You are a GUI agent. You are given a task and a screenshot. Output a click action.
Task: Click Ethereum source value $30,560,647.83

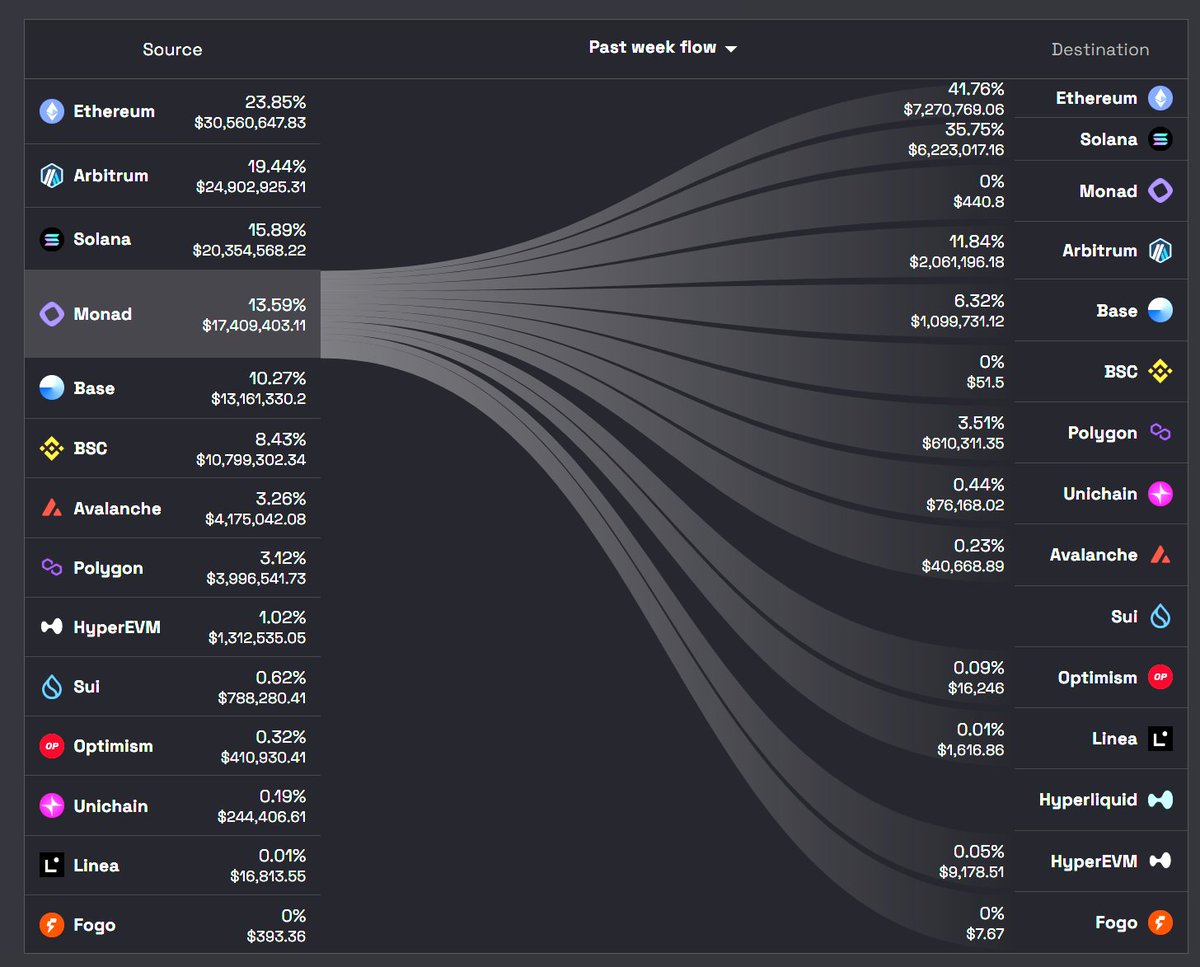[250, 123]
